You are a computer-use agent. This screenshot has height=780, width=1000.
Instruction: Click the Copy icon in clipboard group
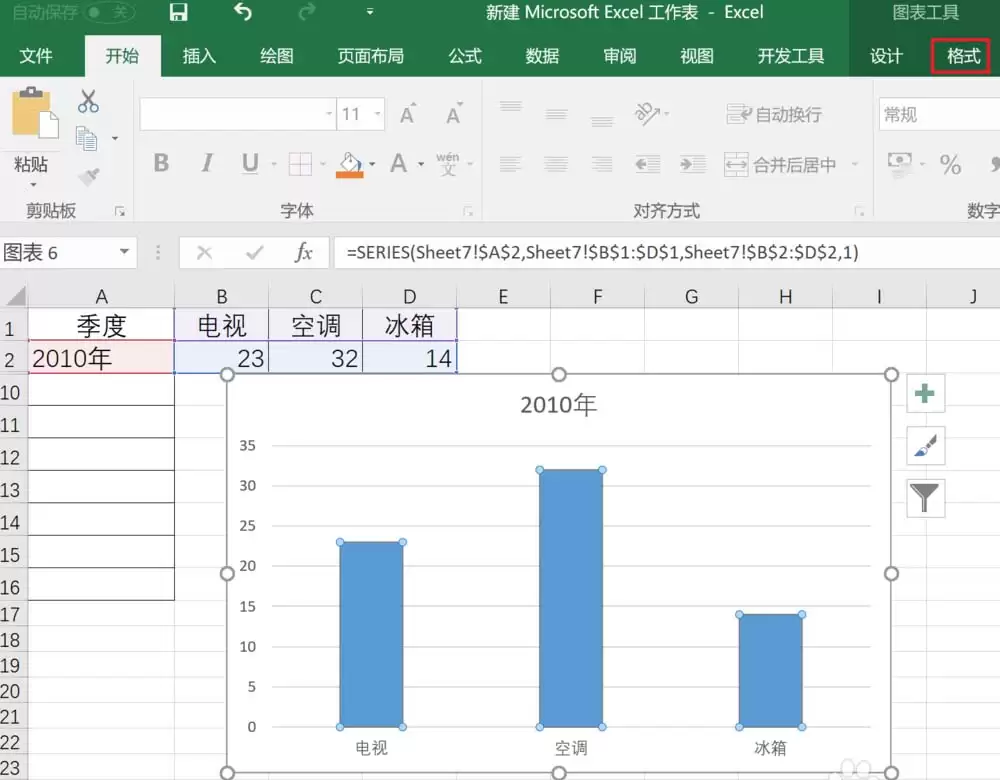pos(87,138)
